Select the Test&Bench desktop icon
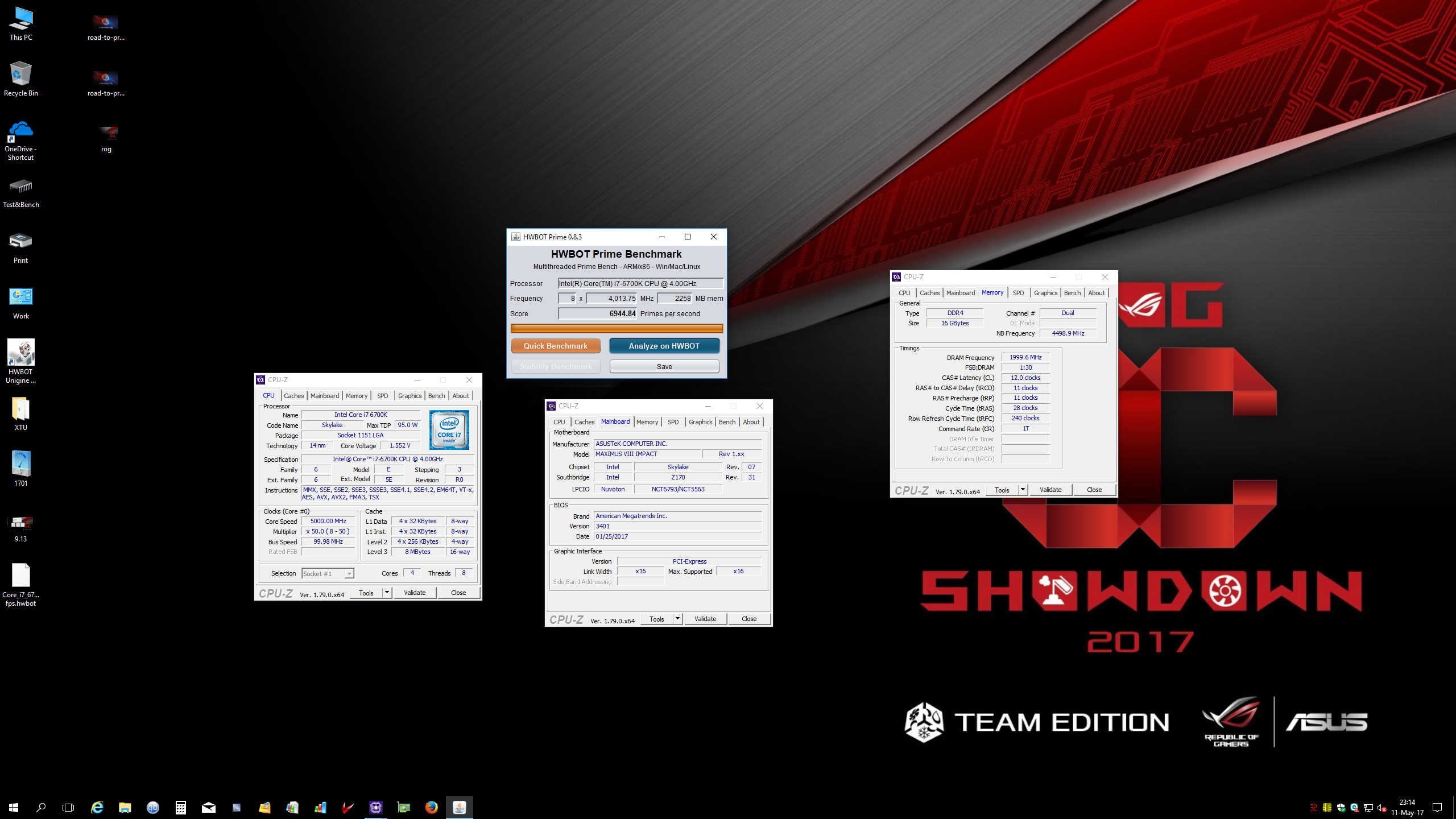The image size is (1456, 819). click(21, 193)
